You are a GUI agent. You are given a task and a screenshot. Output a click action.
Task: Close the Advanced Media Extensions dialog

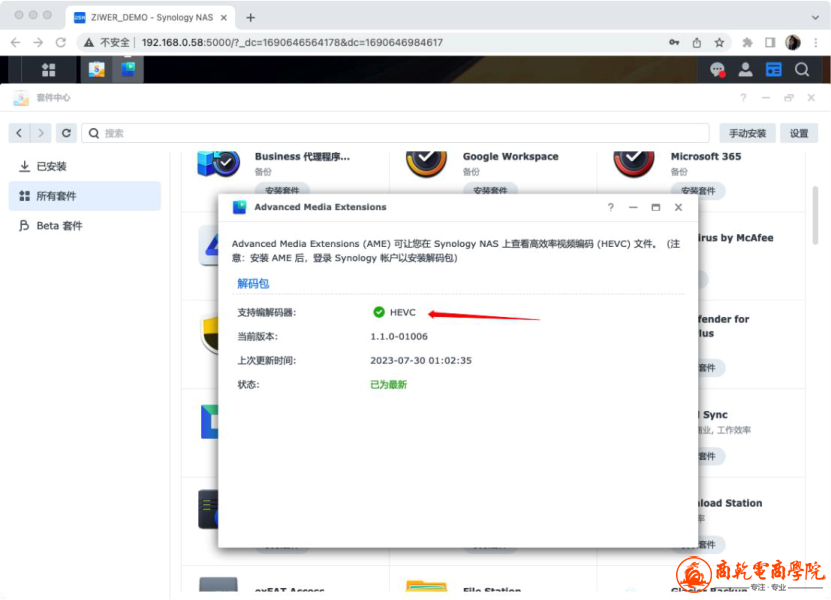tap(678, 207)
